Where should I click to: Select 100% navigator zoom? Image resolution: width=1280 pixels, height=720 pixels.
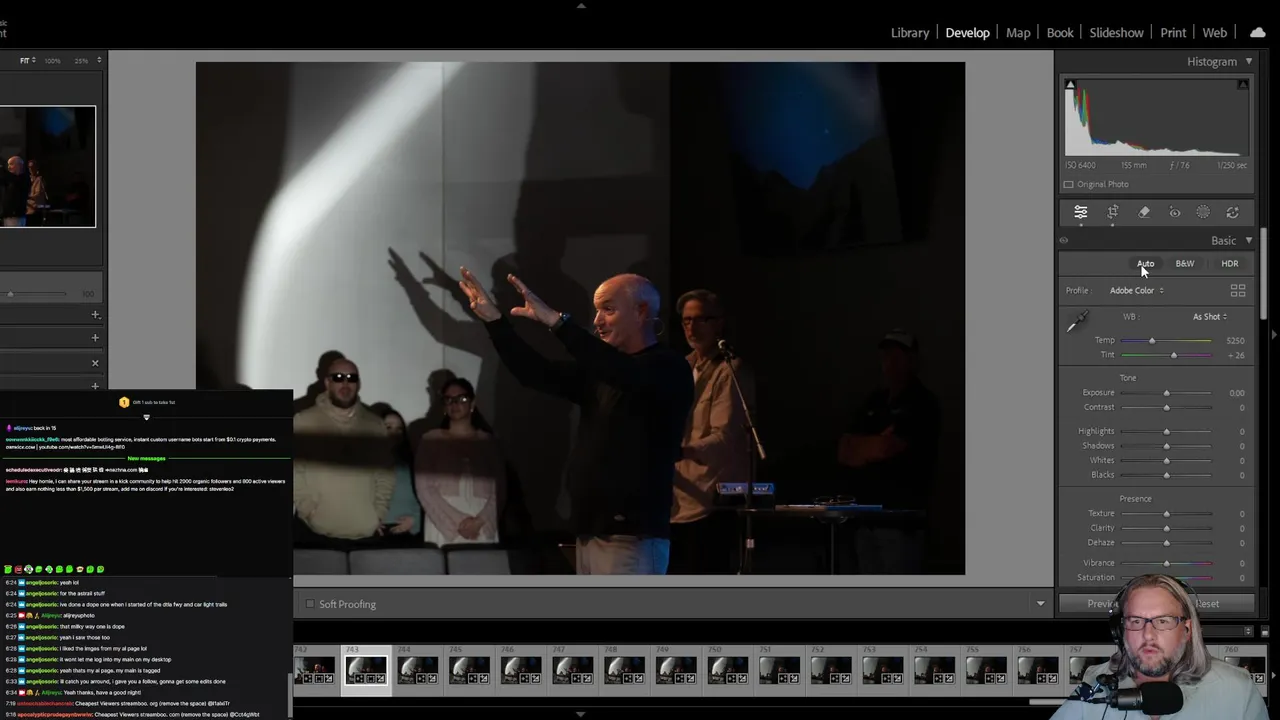pyautogui.click(x=52, y=60)
